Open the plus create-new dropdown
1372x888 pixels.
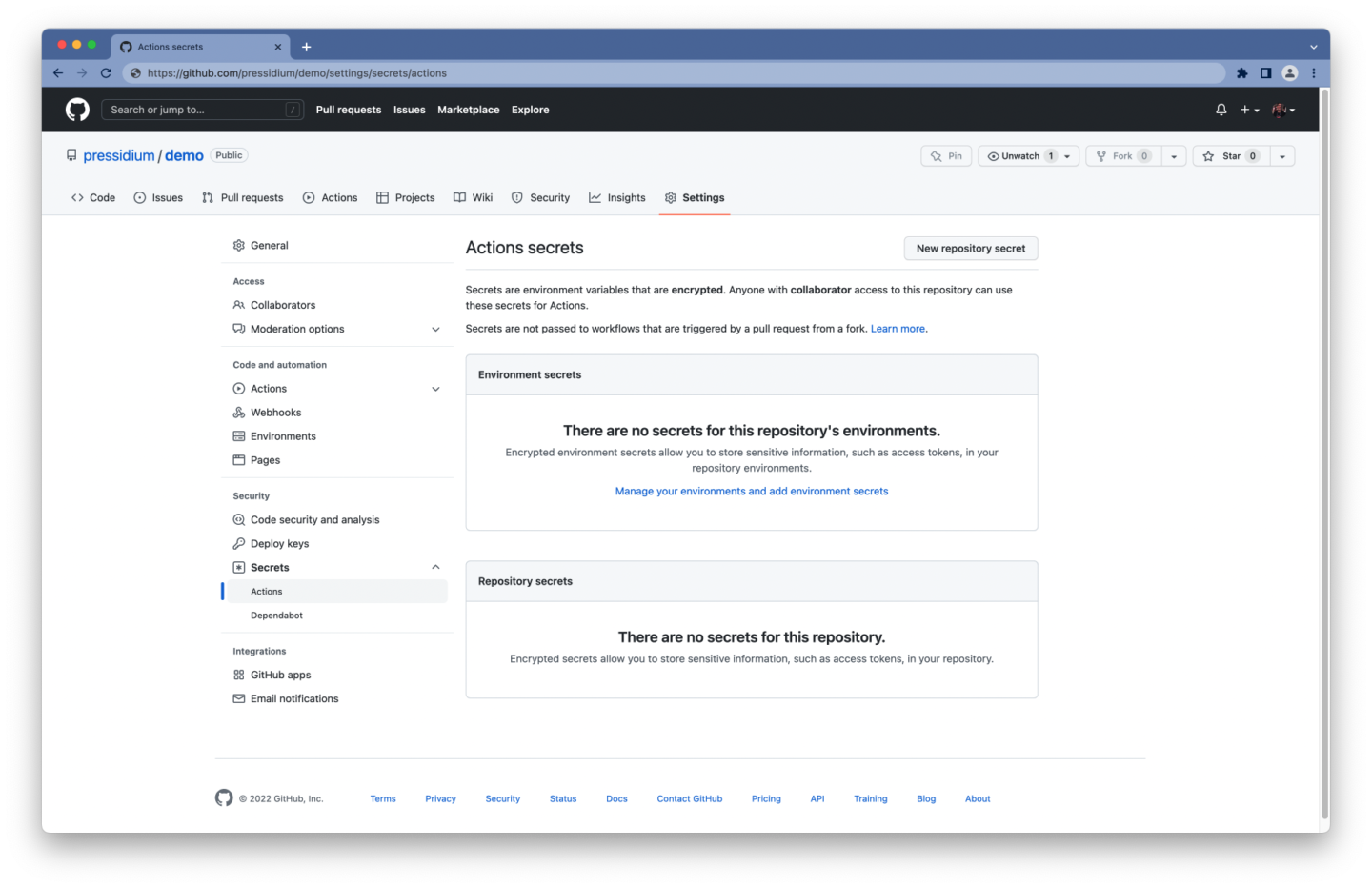coord(1249,110)
